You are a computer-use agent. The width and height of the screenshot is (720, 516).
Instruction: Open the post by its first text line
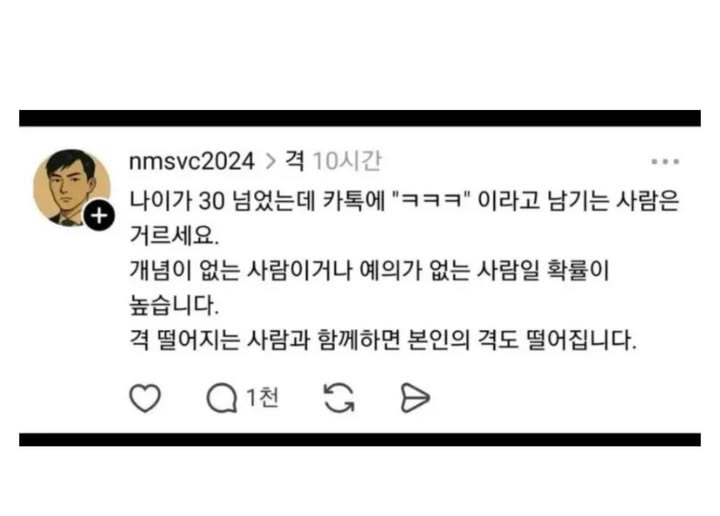(404, 201)
